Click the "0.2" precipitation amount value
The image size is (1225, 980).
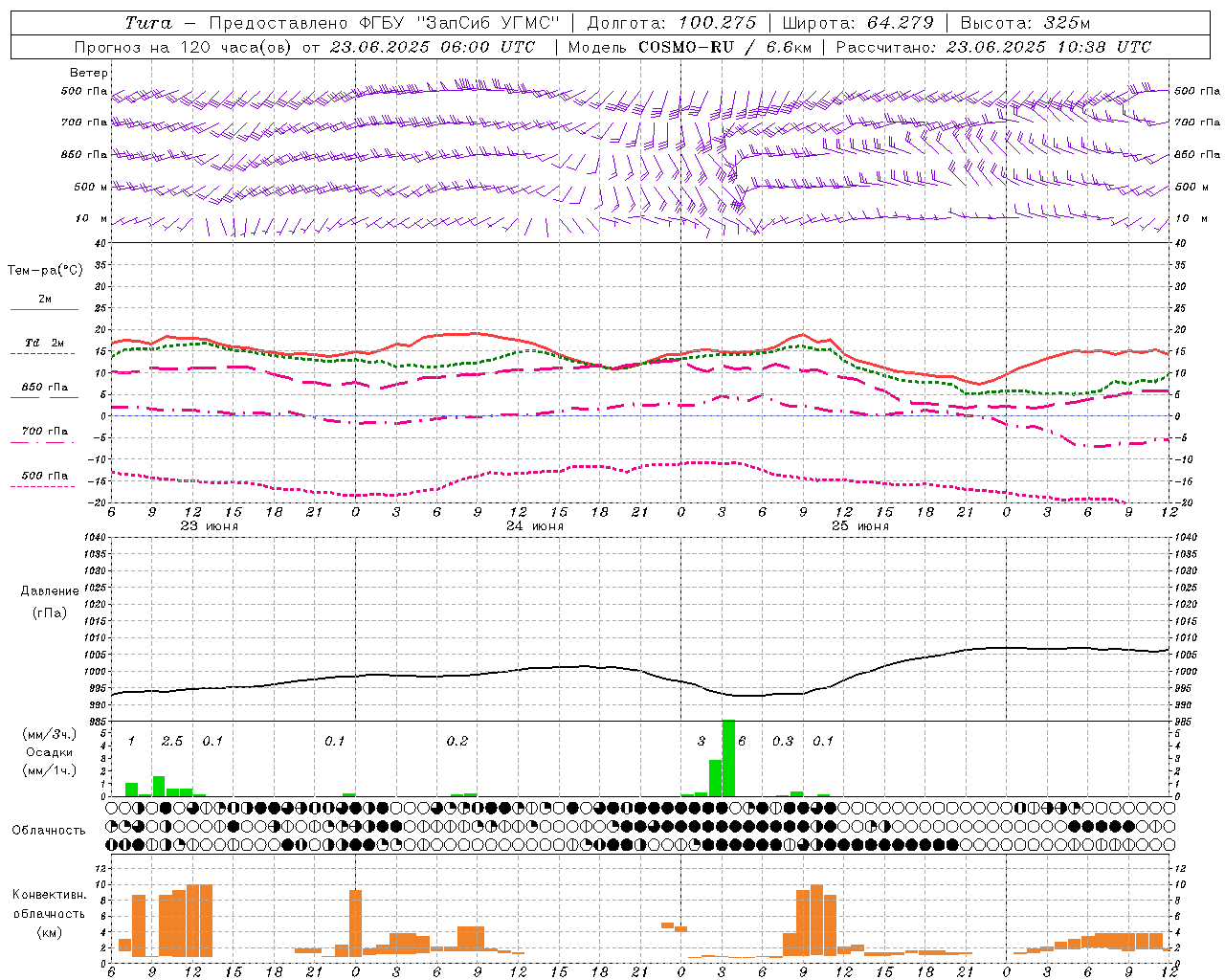click(457, 742)
